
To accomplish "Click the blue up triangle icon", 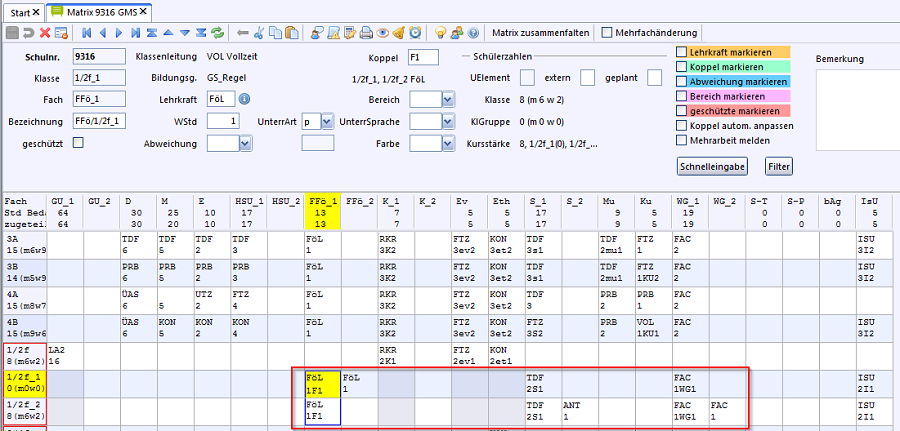I will tap(168, 33).
